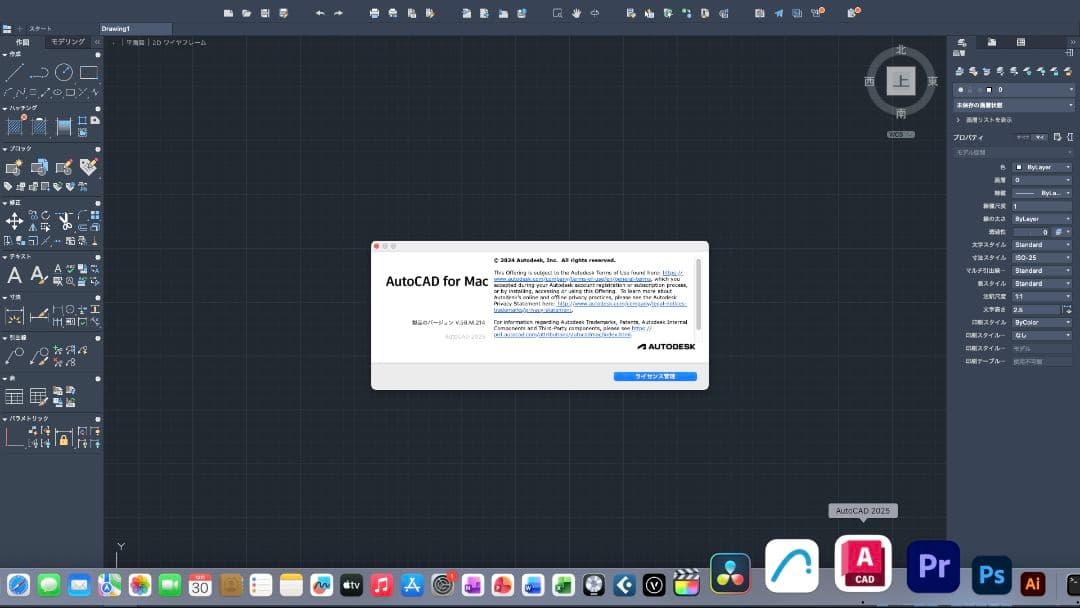Image resolution: width=1080 pixels, height=608 pixels.
Task: Select the Line tool in the 作図 panel
Action: 12,71
